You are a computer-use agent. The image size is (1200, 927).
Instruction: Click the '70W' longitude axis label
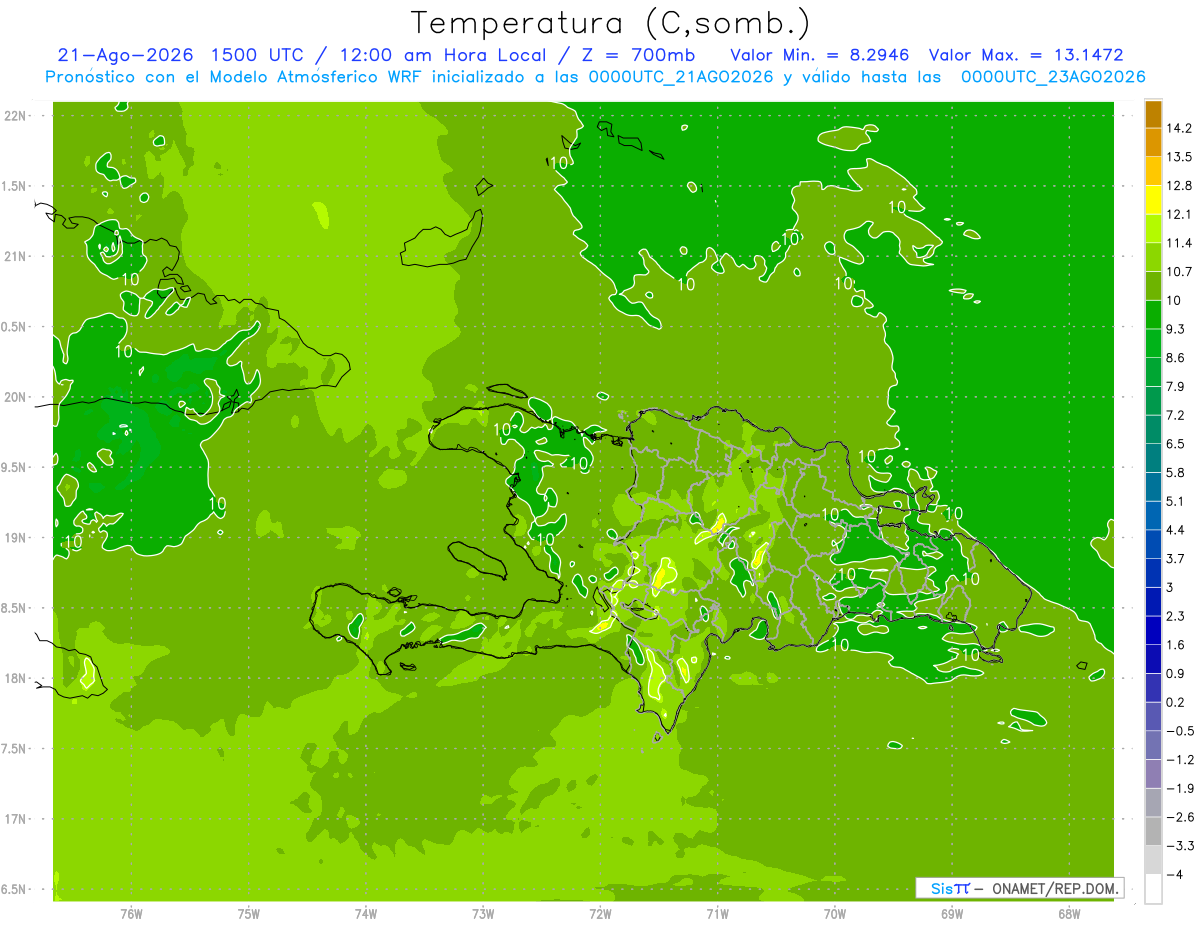pos(835,914)
